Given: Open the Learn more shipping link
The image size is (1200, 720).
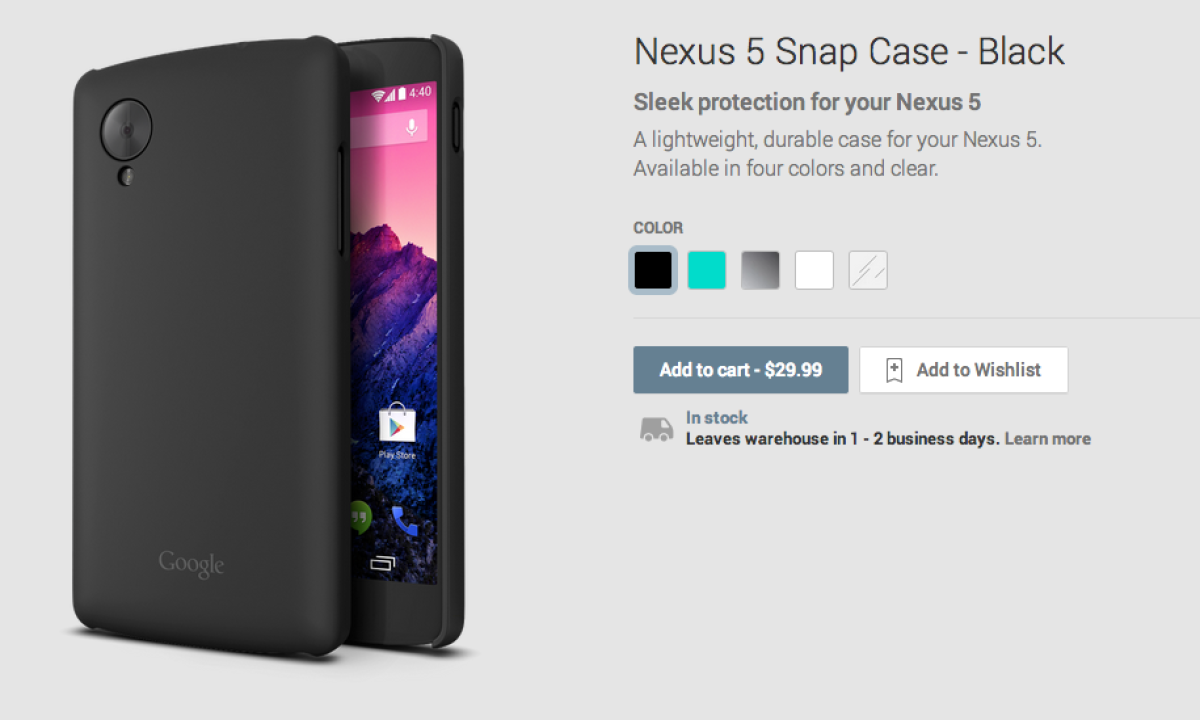Looking at the screenshot, I should (x=1047, y=439).
